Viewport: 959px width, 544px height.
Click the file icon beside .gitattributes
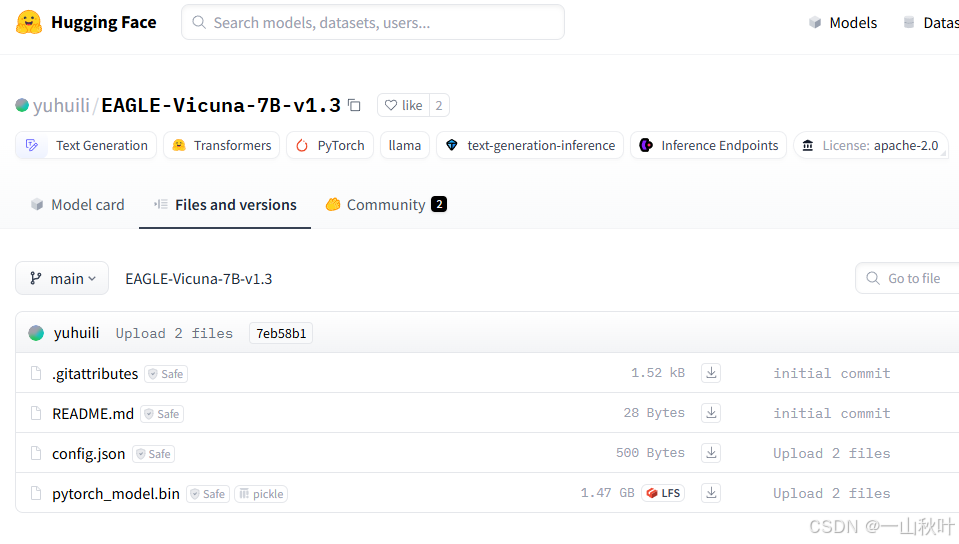point(36,373)
